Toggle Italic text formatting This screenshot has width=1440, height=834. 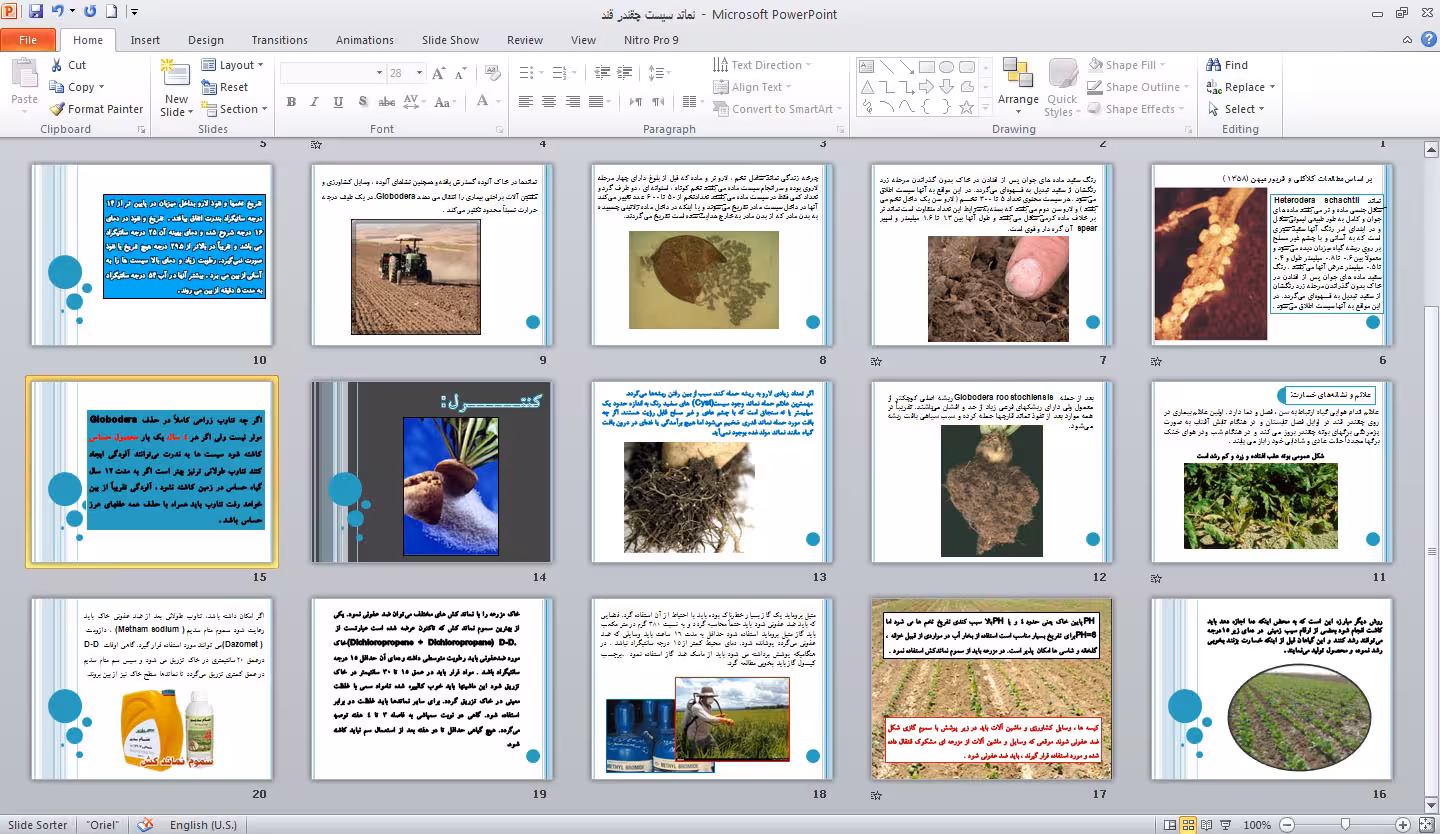tap(315, 102)
